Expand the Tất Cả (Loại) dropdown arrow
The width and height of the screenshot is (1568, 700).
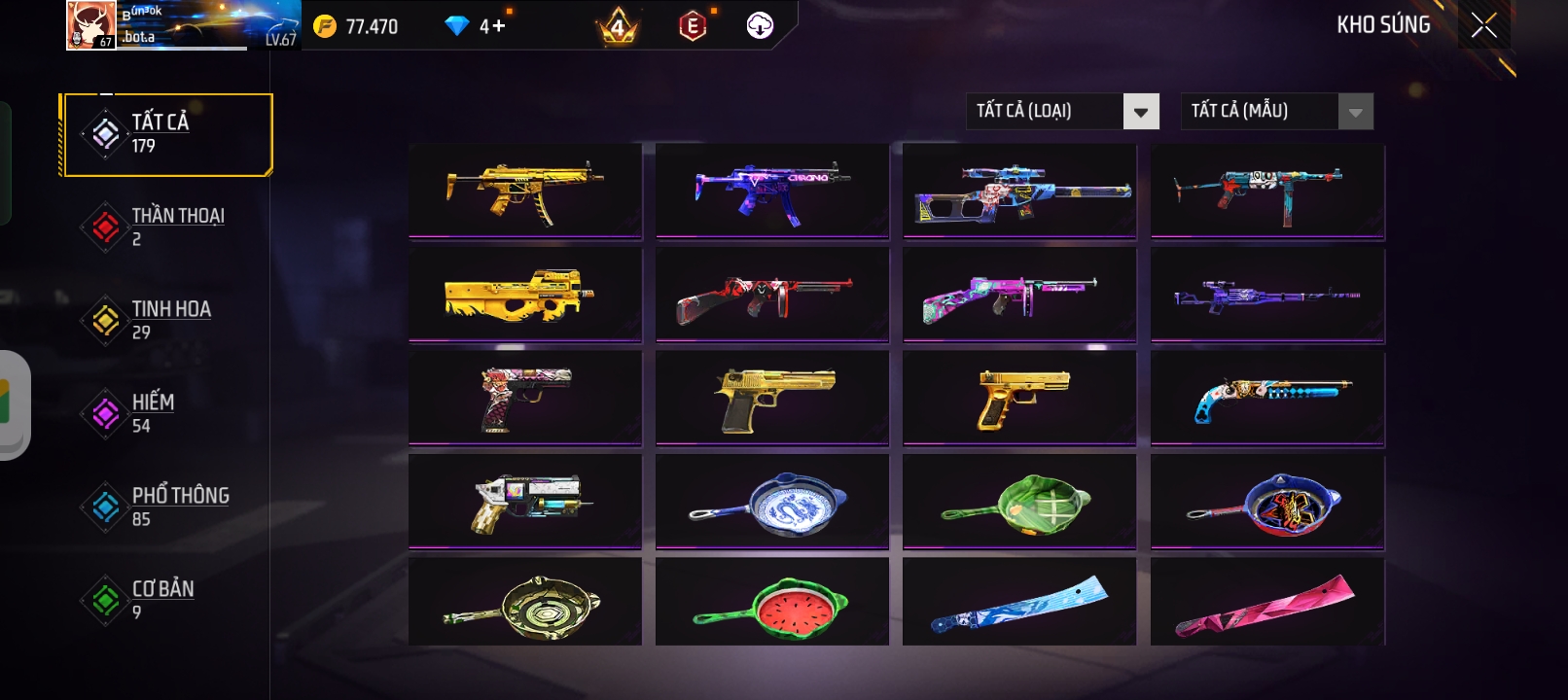(x=1141, y=112)
